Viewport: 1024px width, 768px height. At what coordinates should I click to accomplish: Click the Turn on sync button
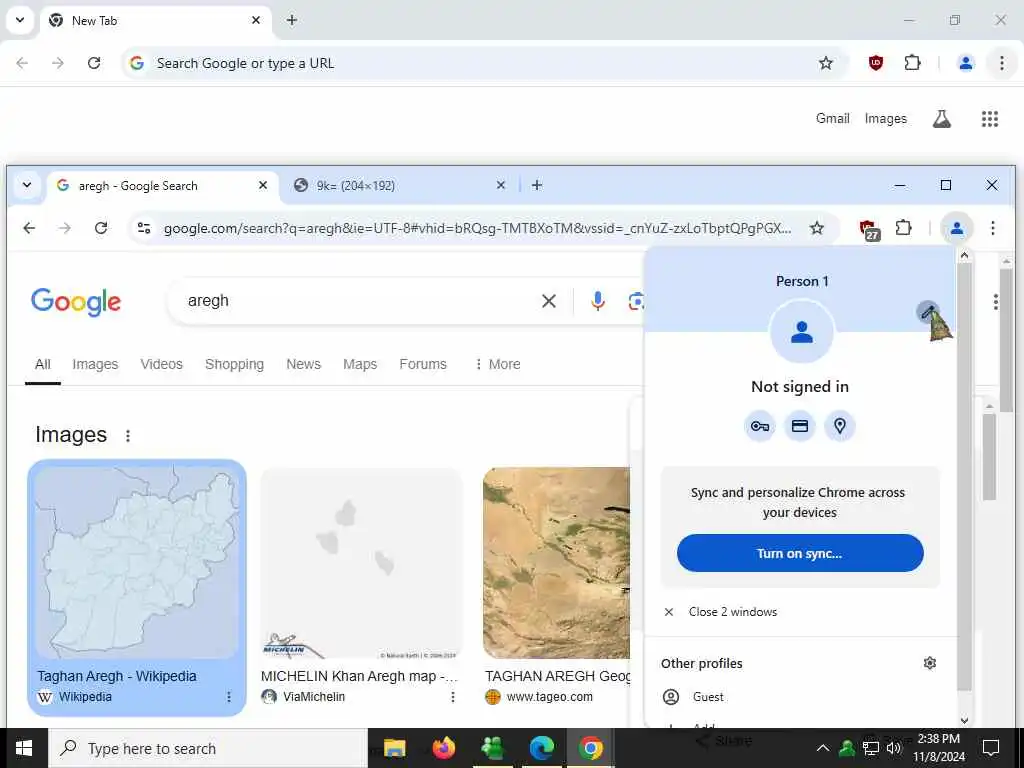point(800,553)
